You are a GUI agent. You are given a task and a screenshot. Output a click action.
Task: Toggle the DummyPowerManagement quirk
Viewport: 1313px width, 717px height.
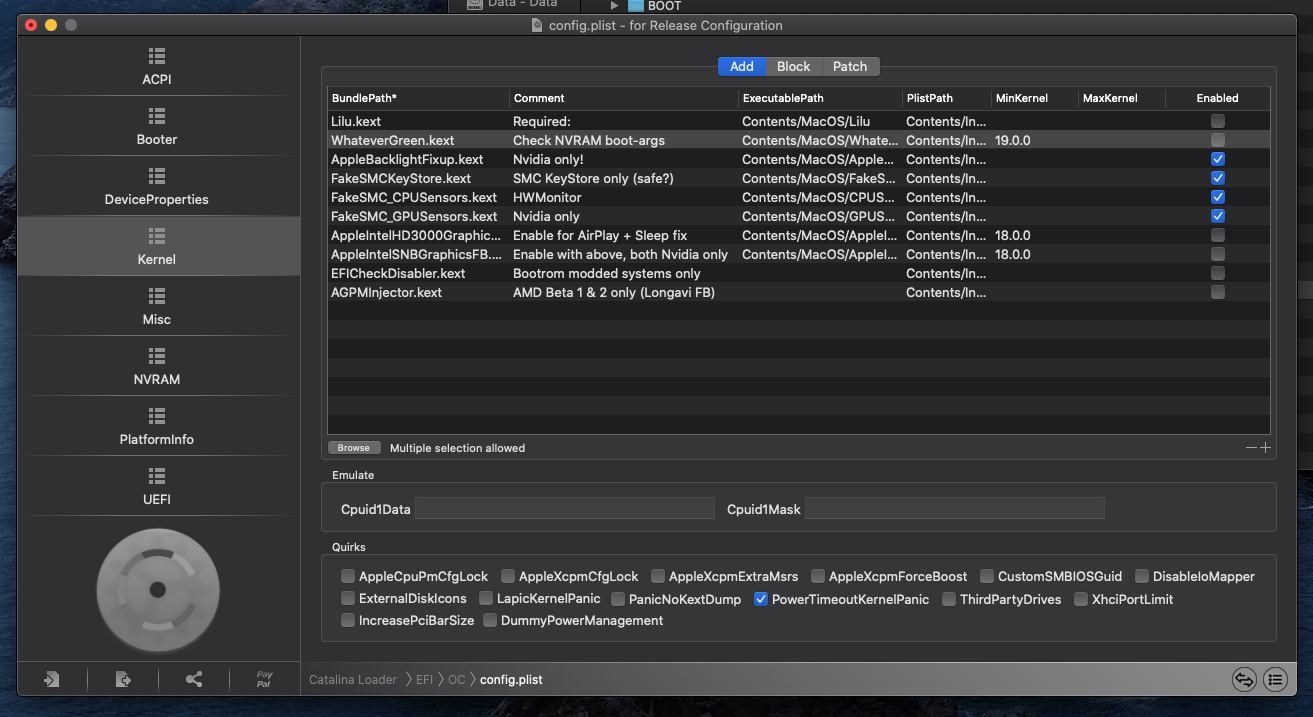(490, 620)
